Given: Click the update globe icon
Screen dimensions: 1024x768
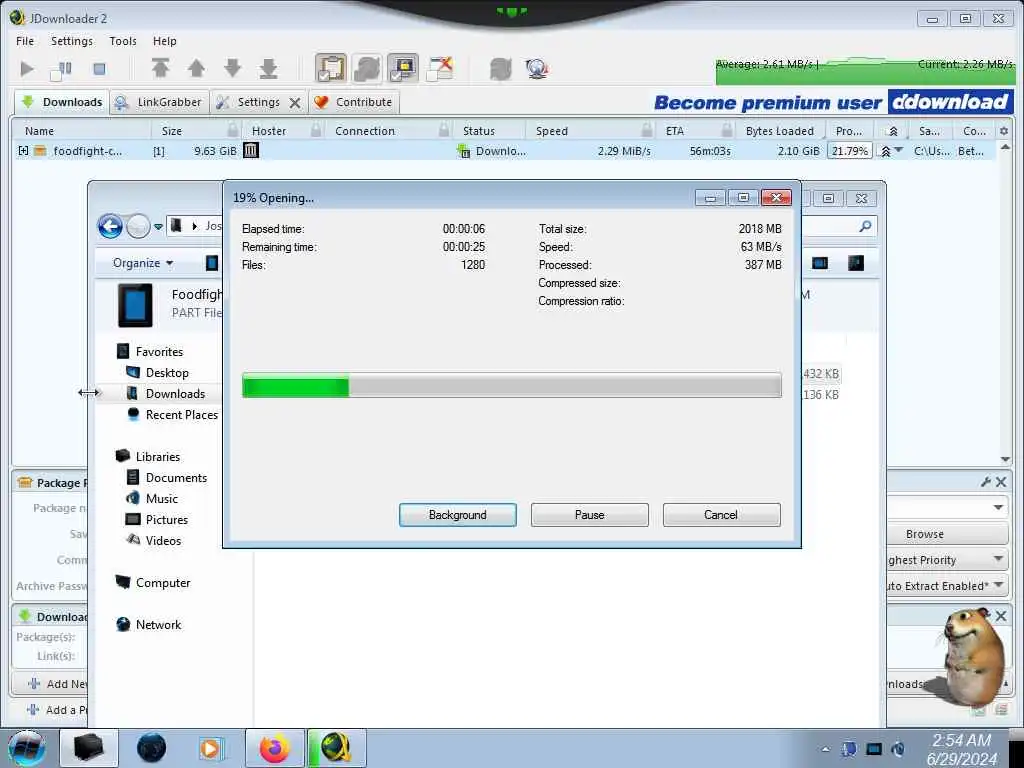Looking at the screenshot, I should tap(537, 69).
